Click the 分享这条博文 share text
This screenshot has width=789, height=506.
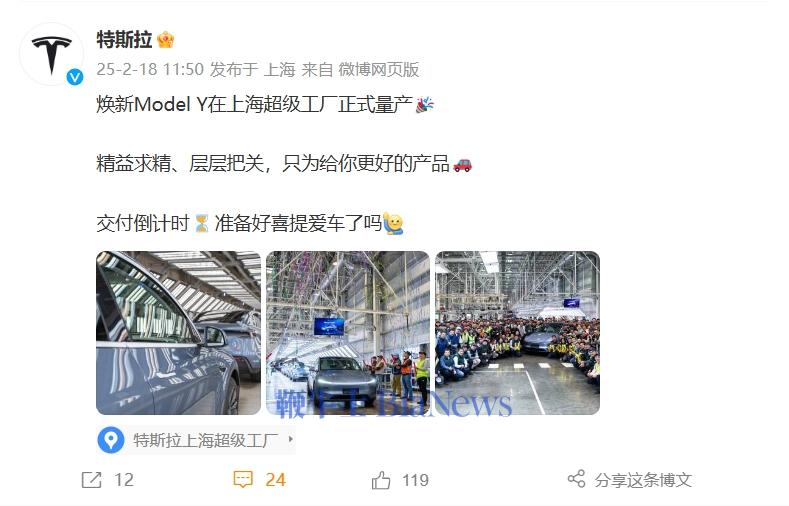click(x=643, y=480)
